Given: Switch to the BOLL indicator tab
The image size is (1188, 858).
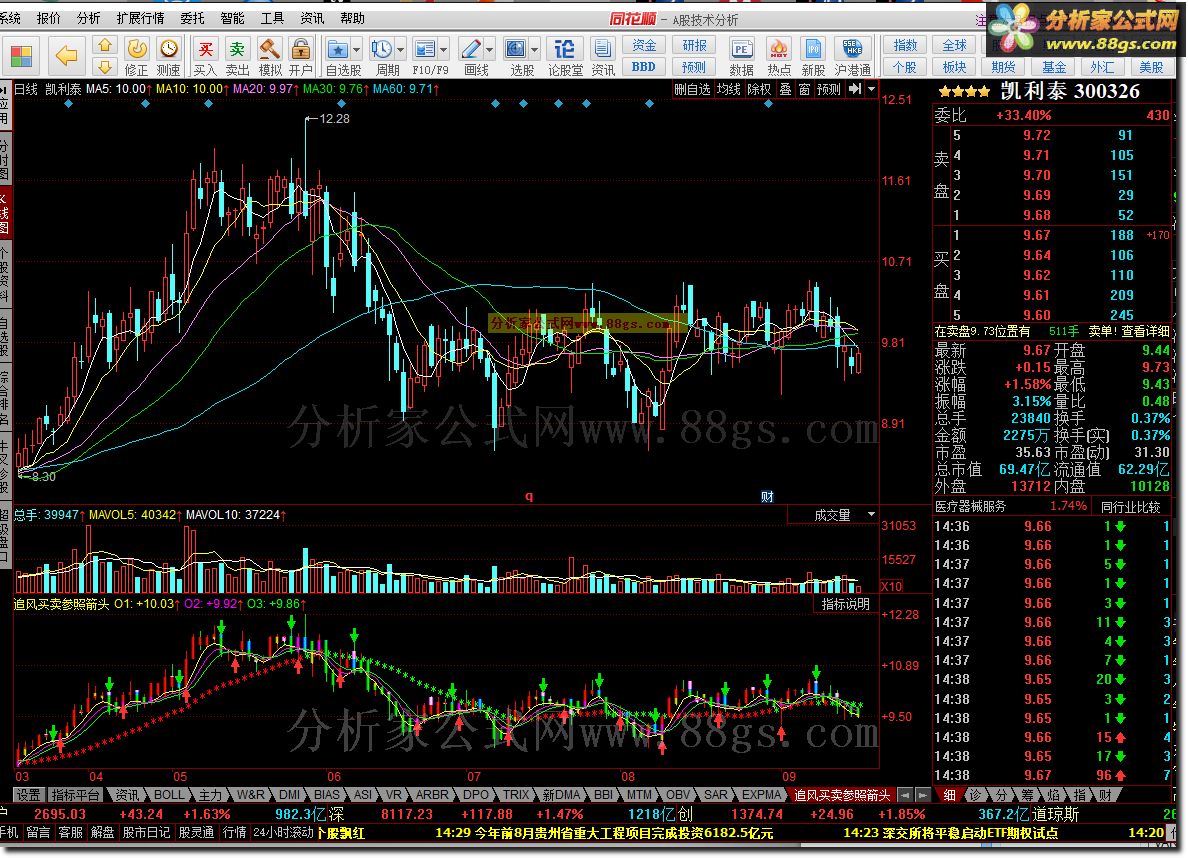Looking at the screenshot, I should pos(169,794).
